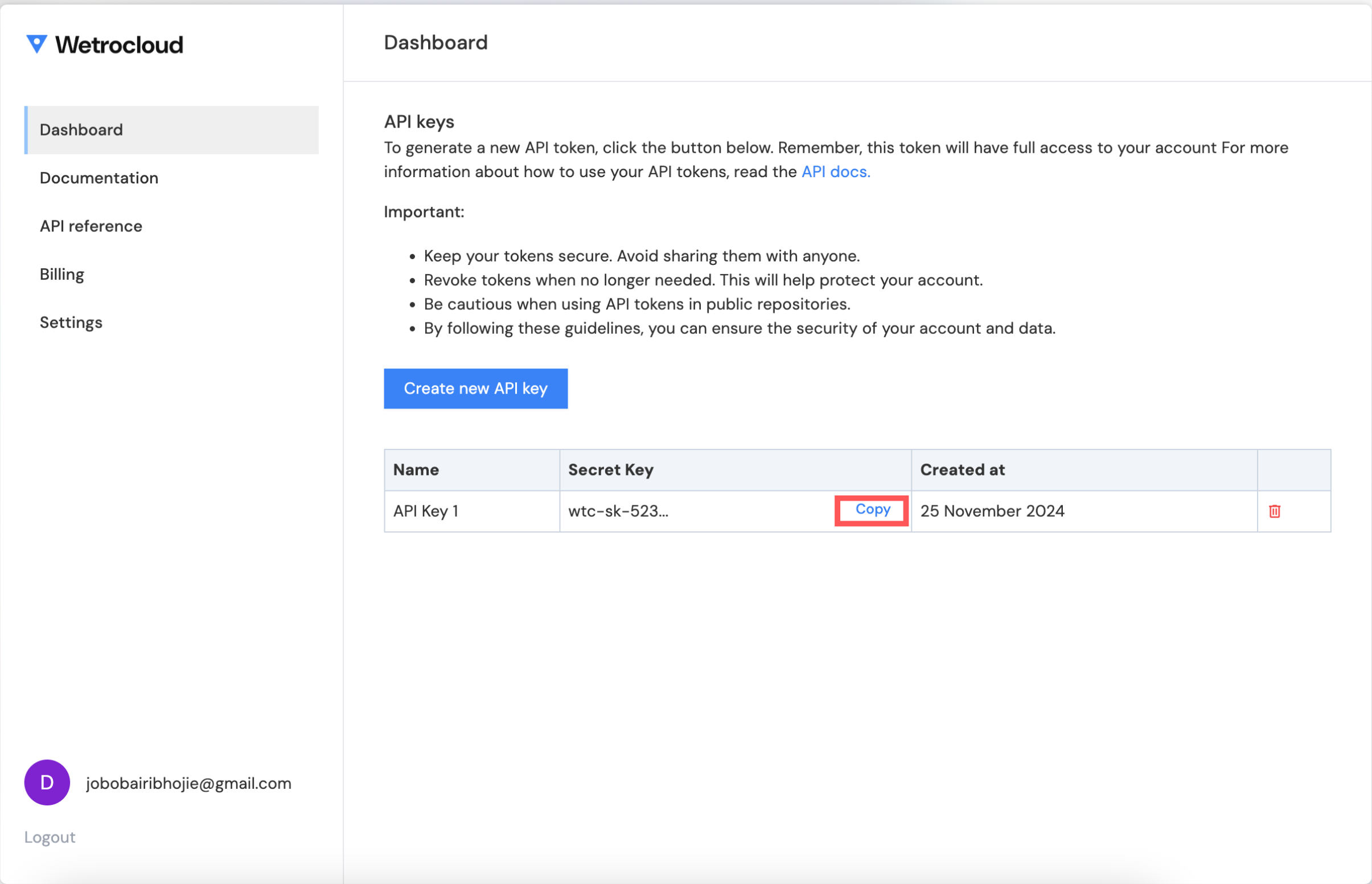This screenshot has height=884, width=1372.
Task: Copy the wtc-sk-523 secret key
Action: click(x=872, y=510)
